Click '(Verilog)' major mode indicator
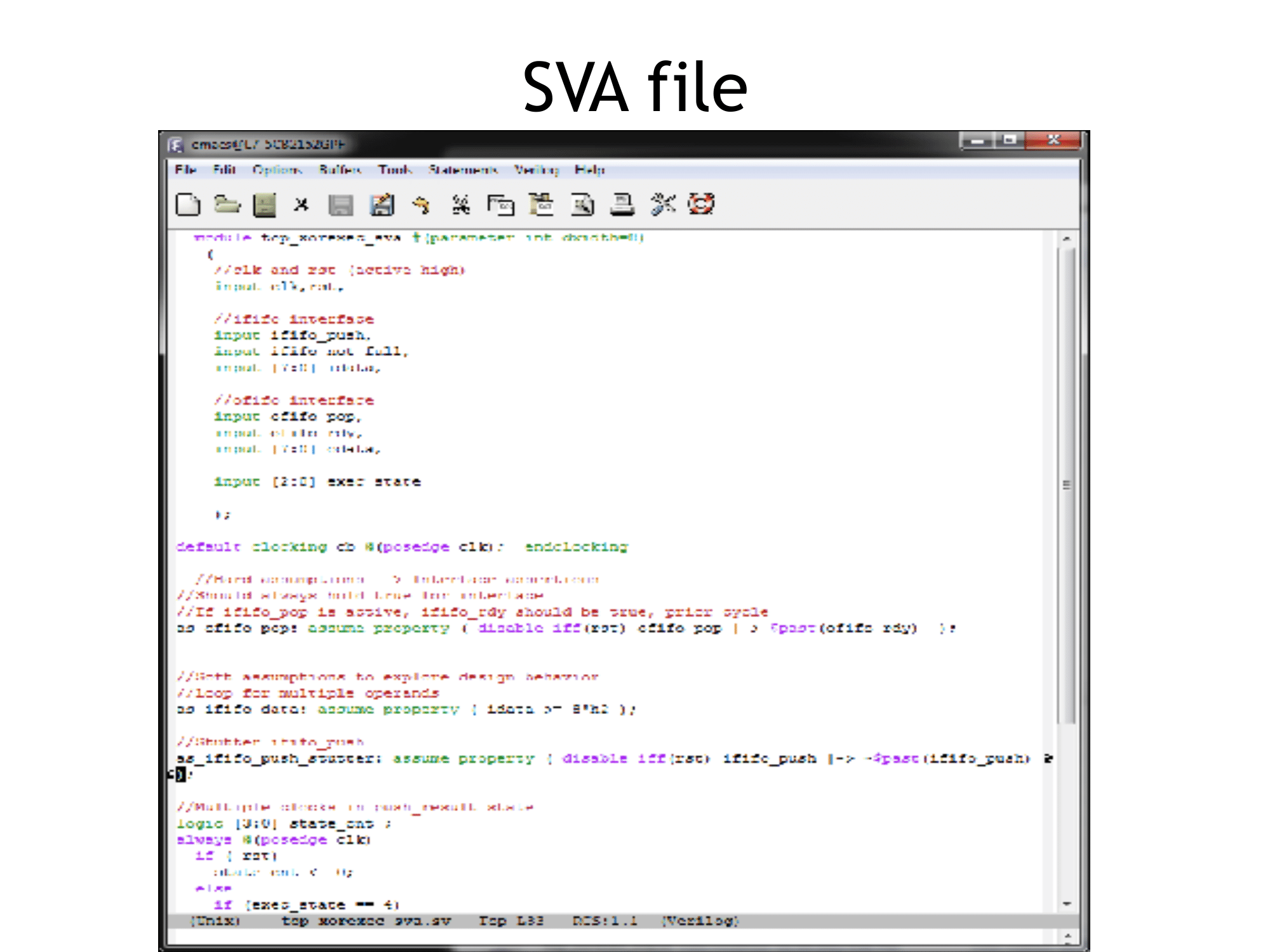Screen dimensions: 1270x952 700,921
